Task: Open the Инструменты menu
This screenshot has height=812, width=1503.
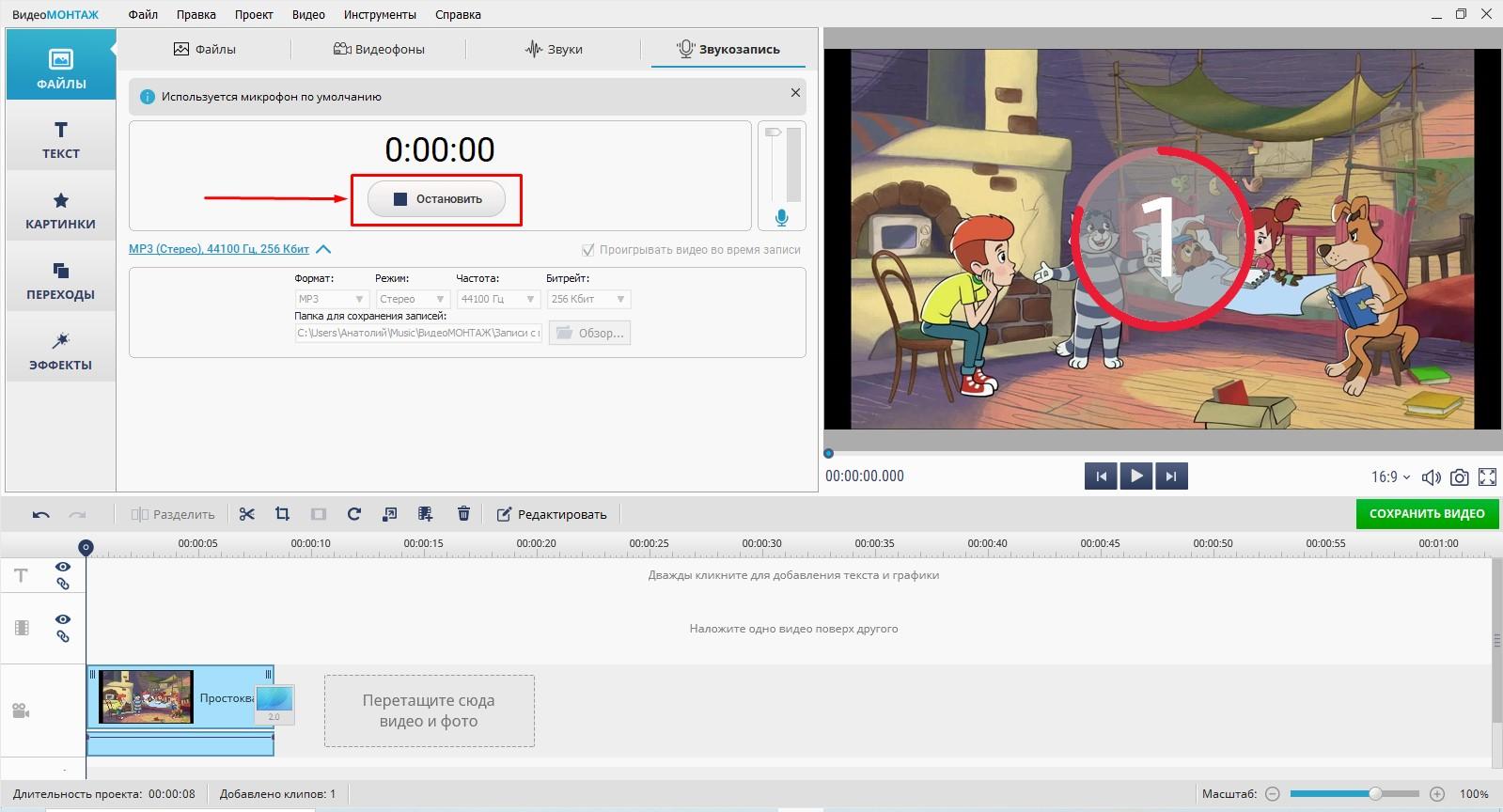Action: (380, 14)
